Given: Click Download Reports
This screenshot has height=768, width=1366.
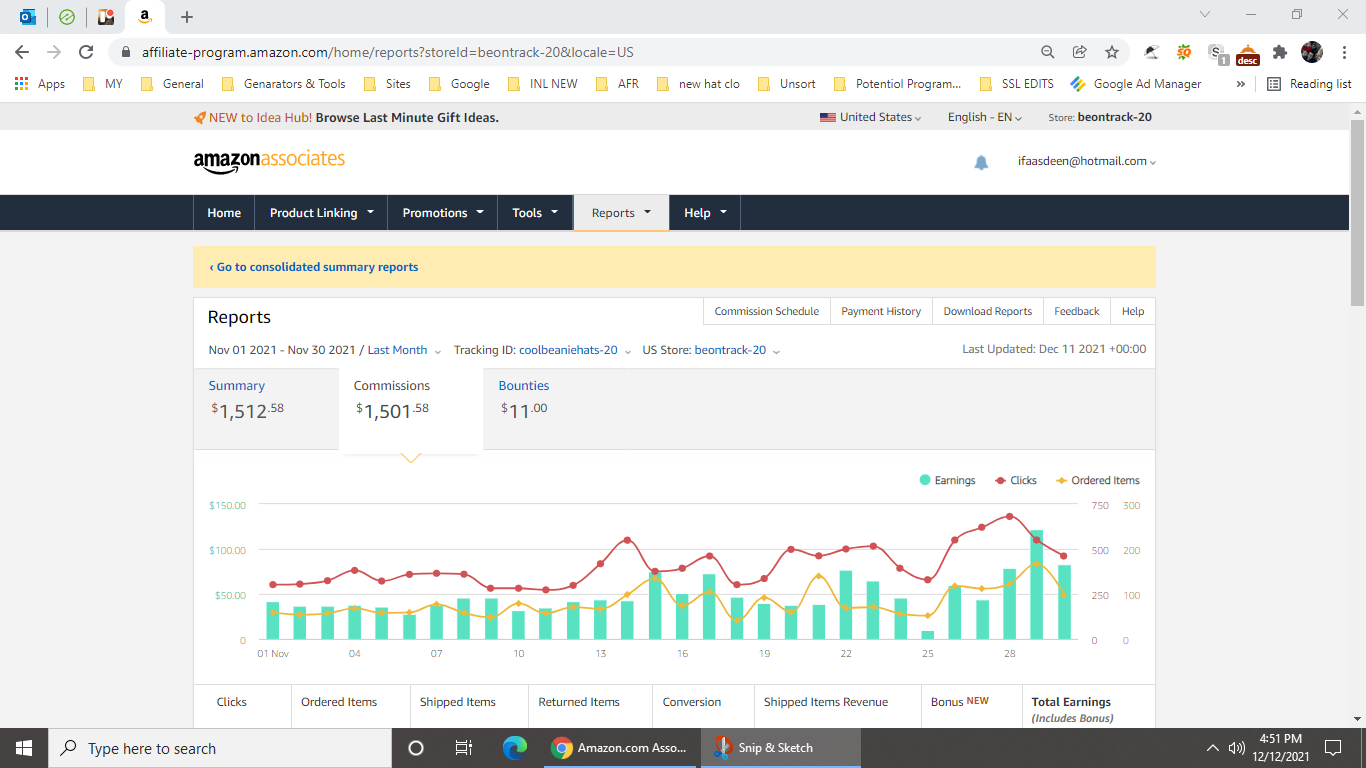Looking at the screenshot, I should (988, 311).
